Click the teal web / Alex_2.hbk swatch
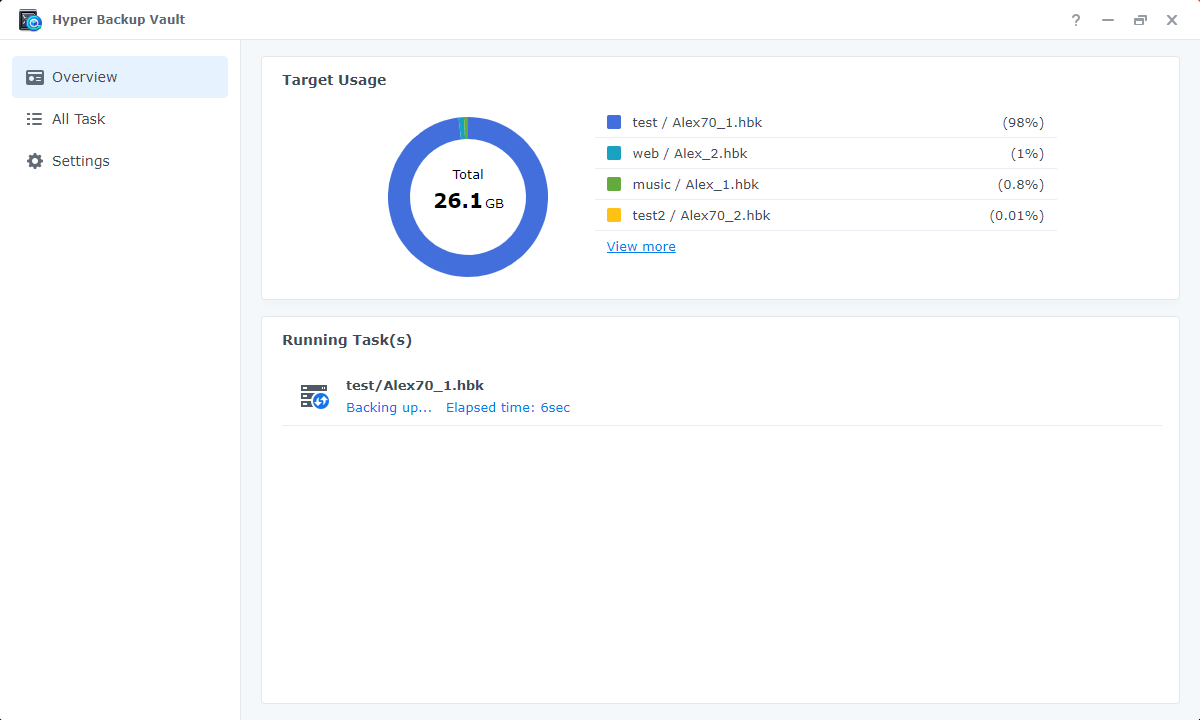The width and height of the screenshot is (1200, 720). click(x=614, y=153)
